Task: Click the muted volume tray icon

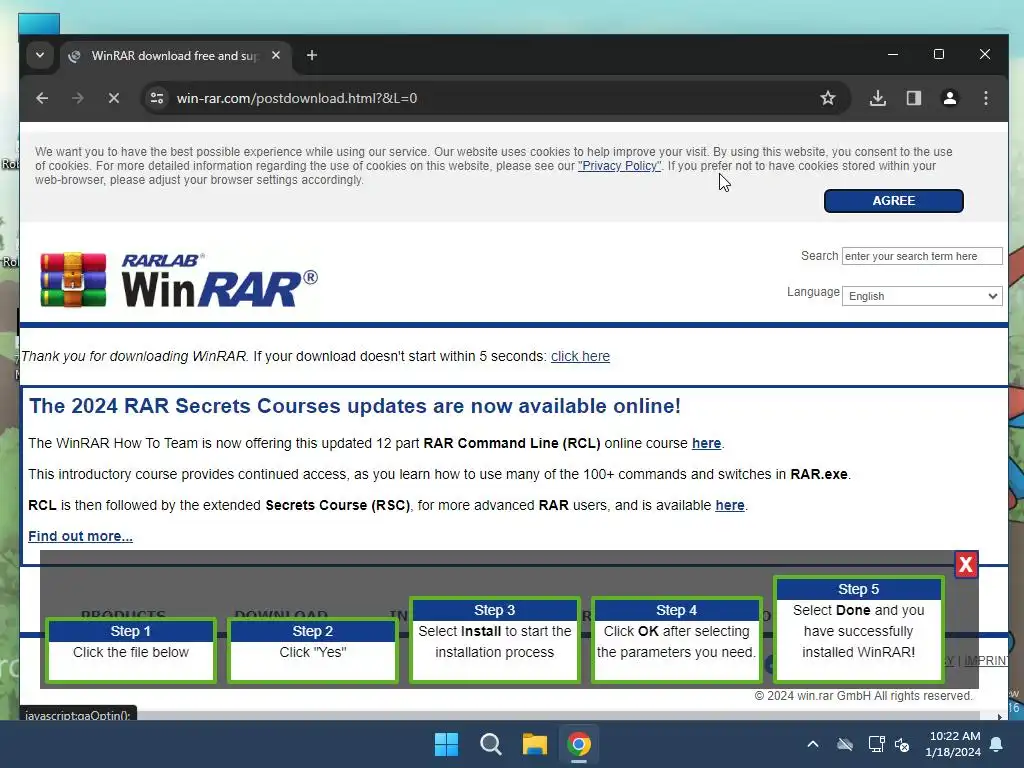Action: (902, 744)
